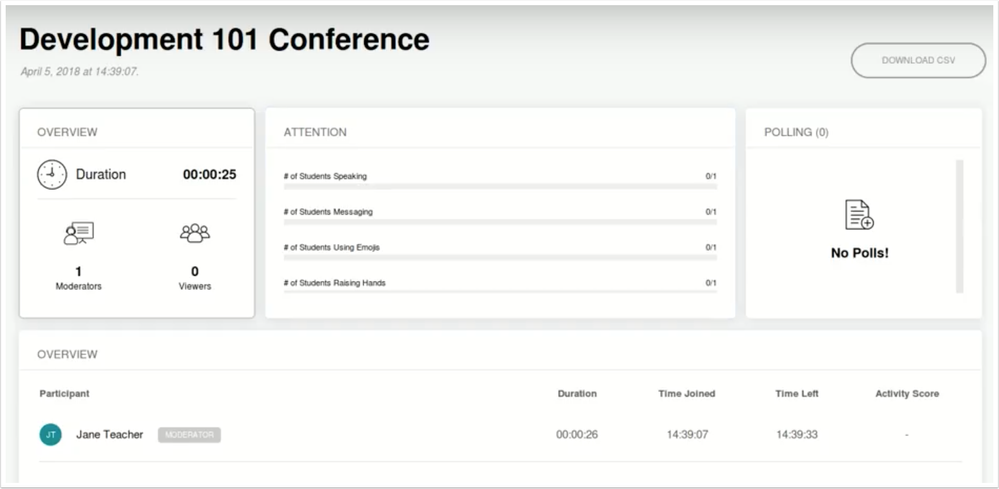This screenshot has height=489, width=999.
Task: Click the POLLING (0) panel heading
Action: tap(796, 132)
